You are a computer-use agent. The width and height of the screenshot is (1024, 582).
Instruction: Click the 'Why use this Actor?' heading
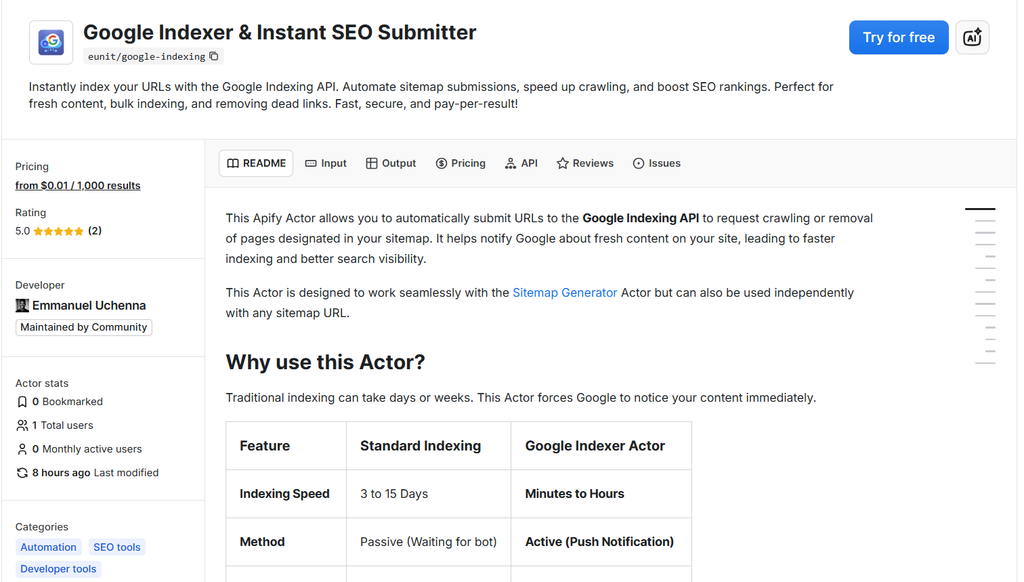pos(325,362)
